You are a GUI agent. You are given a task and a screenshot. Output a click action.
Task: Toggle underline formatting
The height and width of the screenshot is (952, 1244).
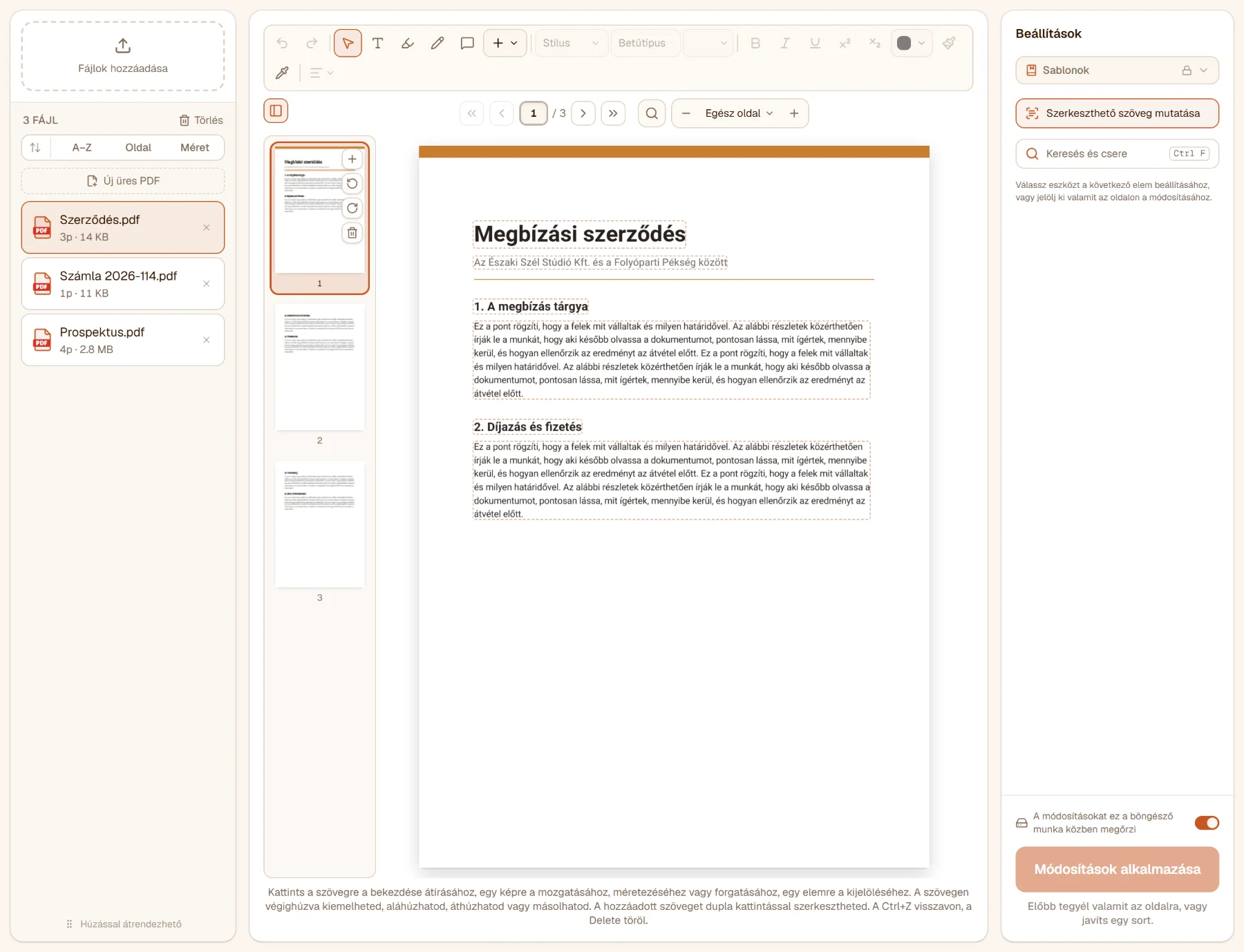coord(815,43)
